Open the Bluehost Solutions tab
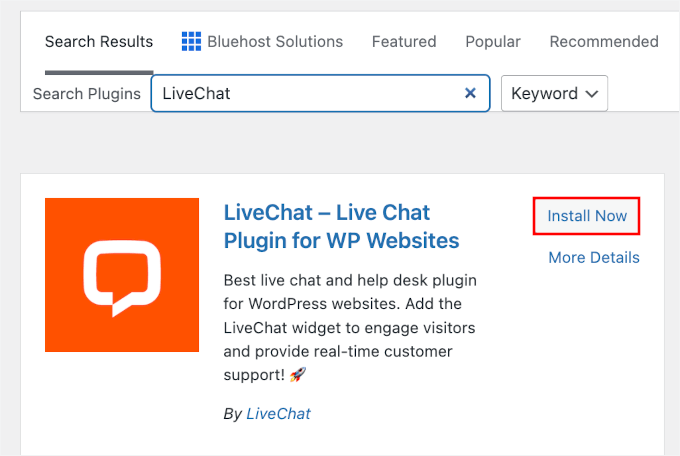Image resolution: width=680 pixels, height=456 pixels. (x=262, y=42)
